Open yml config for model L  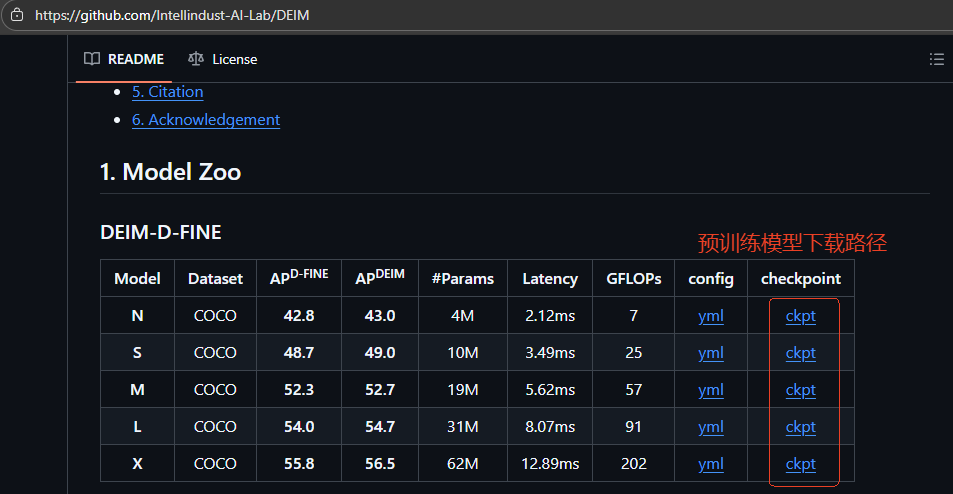tap(710, 427)
